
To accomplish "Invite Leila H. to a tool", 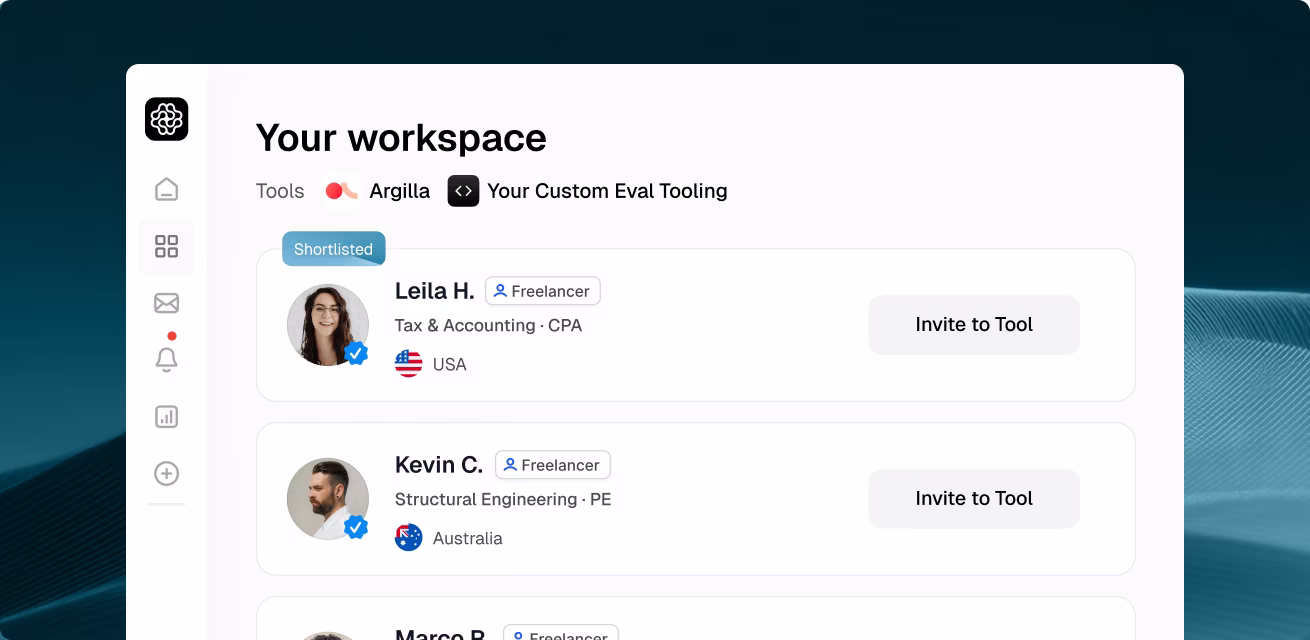I will (x=973, y=325).
